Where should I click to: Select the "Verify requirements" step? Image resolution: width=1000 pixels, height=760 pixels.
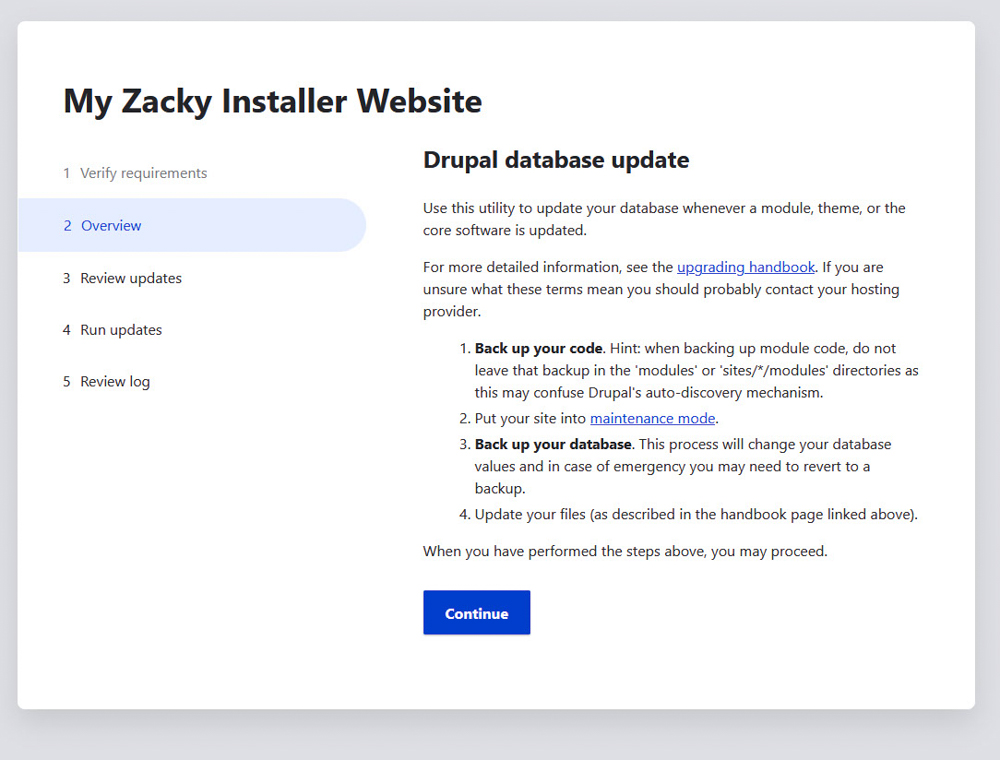[x=143, y=173]
